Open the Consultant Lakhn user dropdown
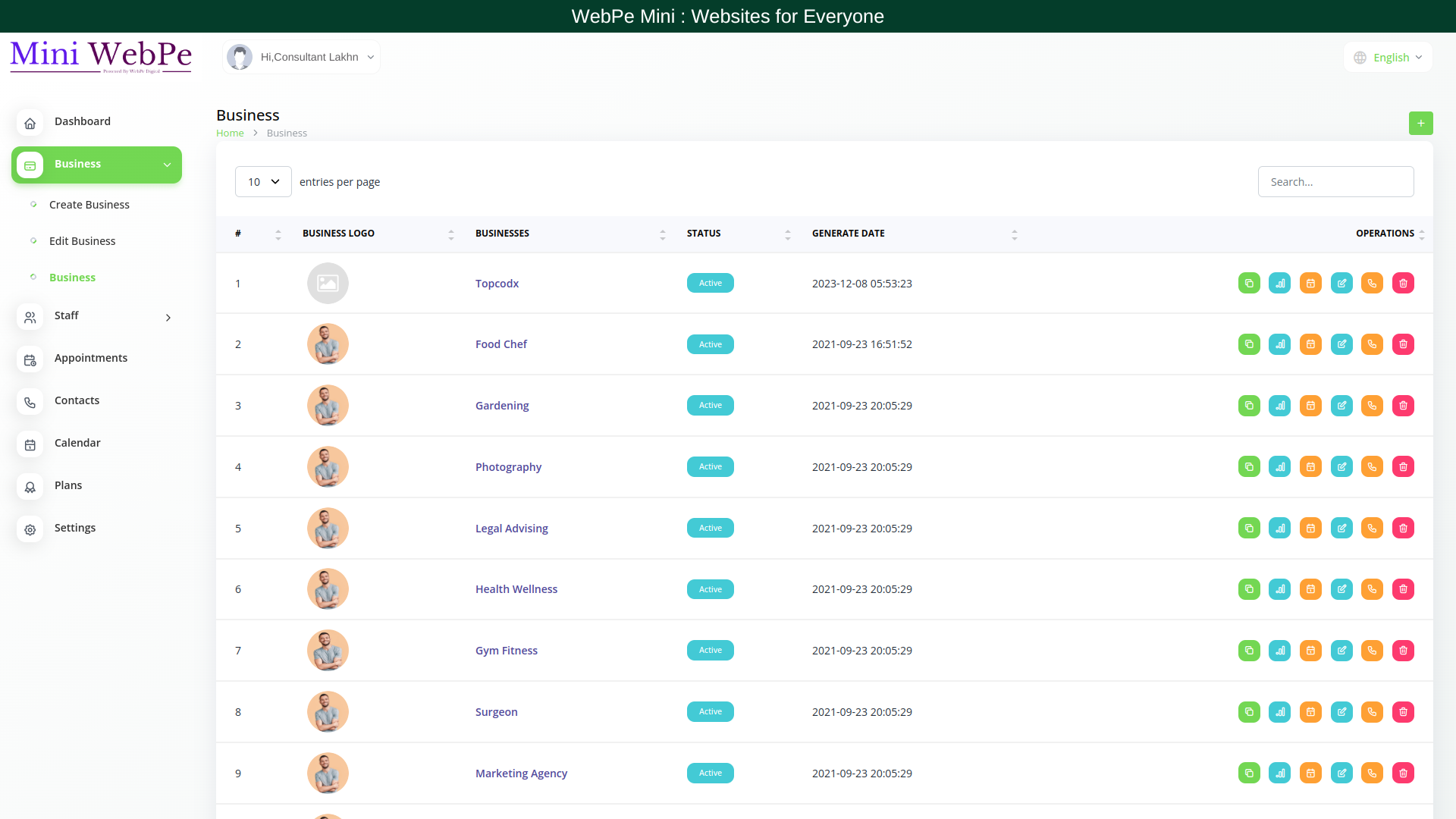Screen dimensions: 1456x819 [x=302, y=57]
